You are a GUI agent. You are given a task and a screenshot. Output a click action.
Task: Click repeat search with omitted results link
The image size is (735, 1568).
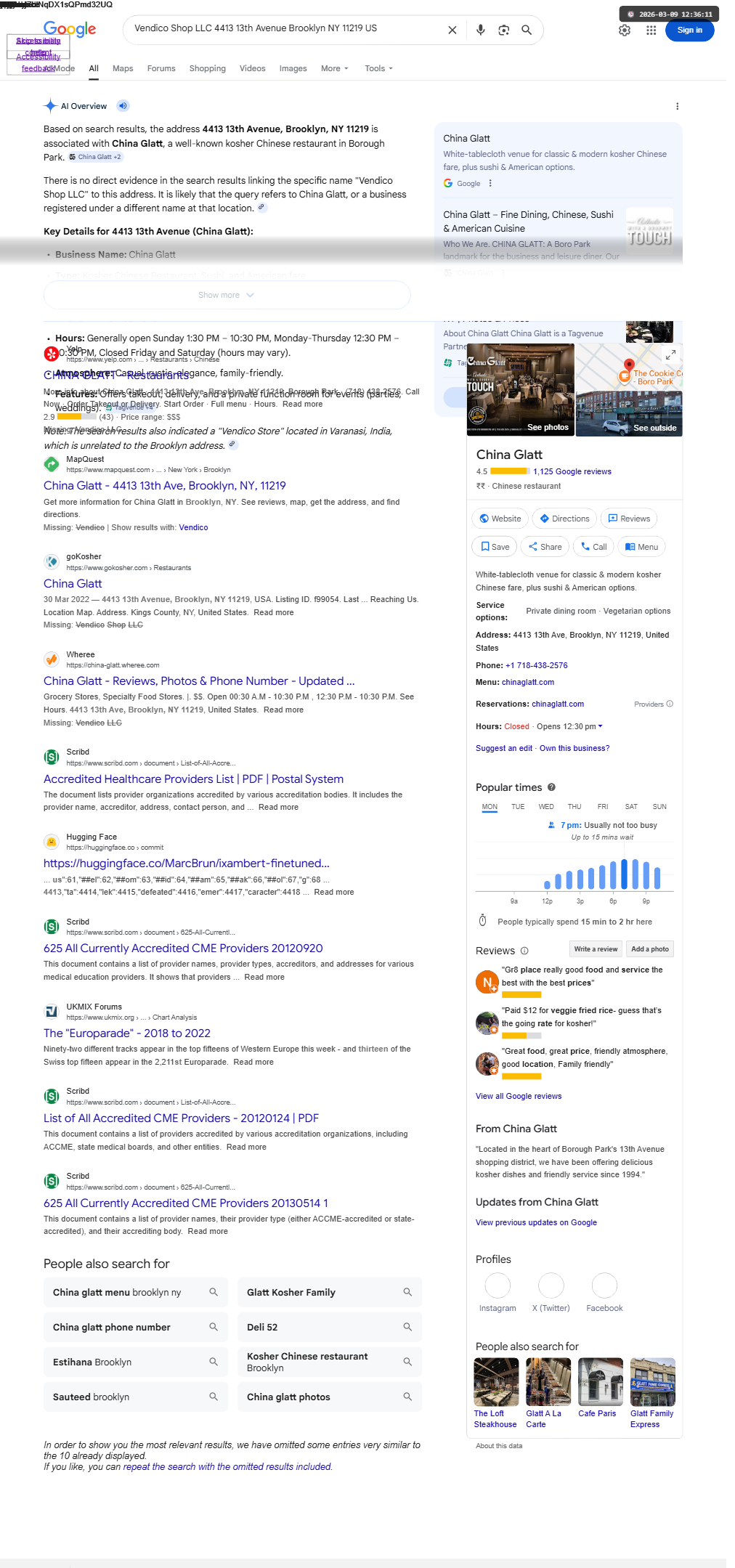(x=227, y=1467)
